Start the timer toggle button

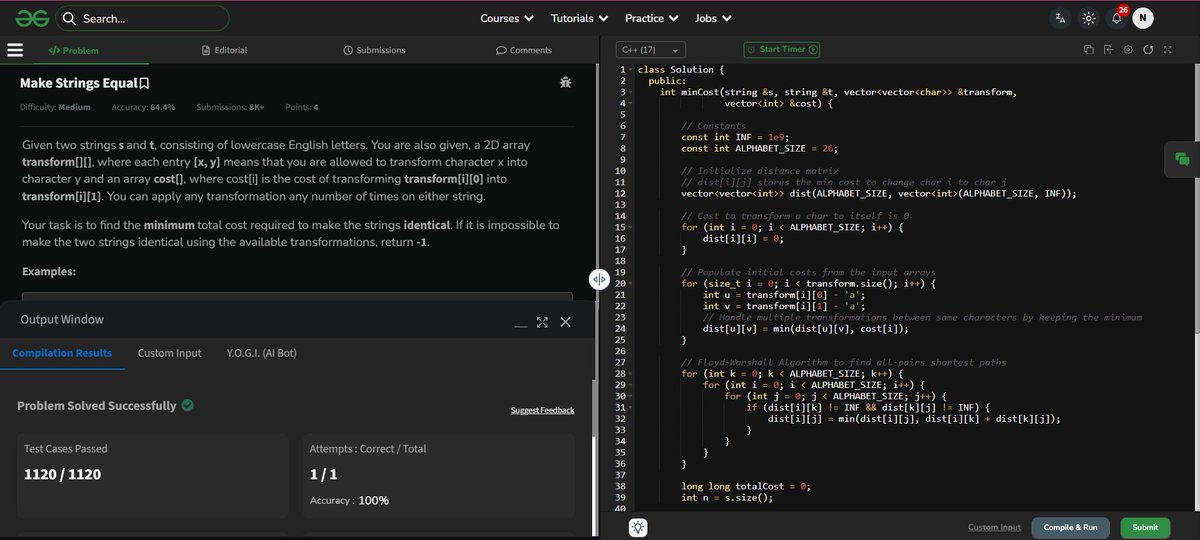782,49
